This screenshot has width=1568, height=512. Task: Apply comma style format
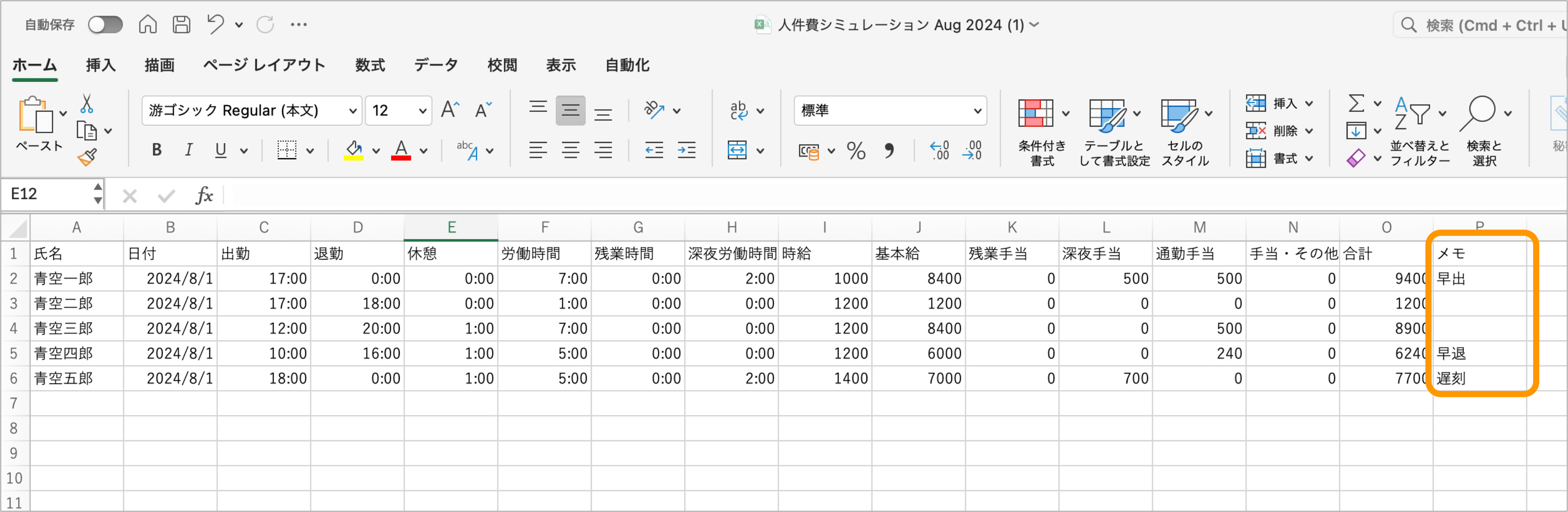(889, 150)
